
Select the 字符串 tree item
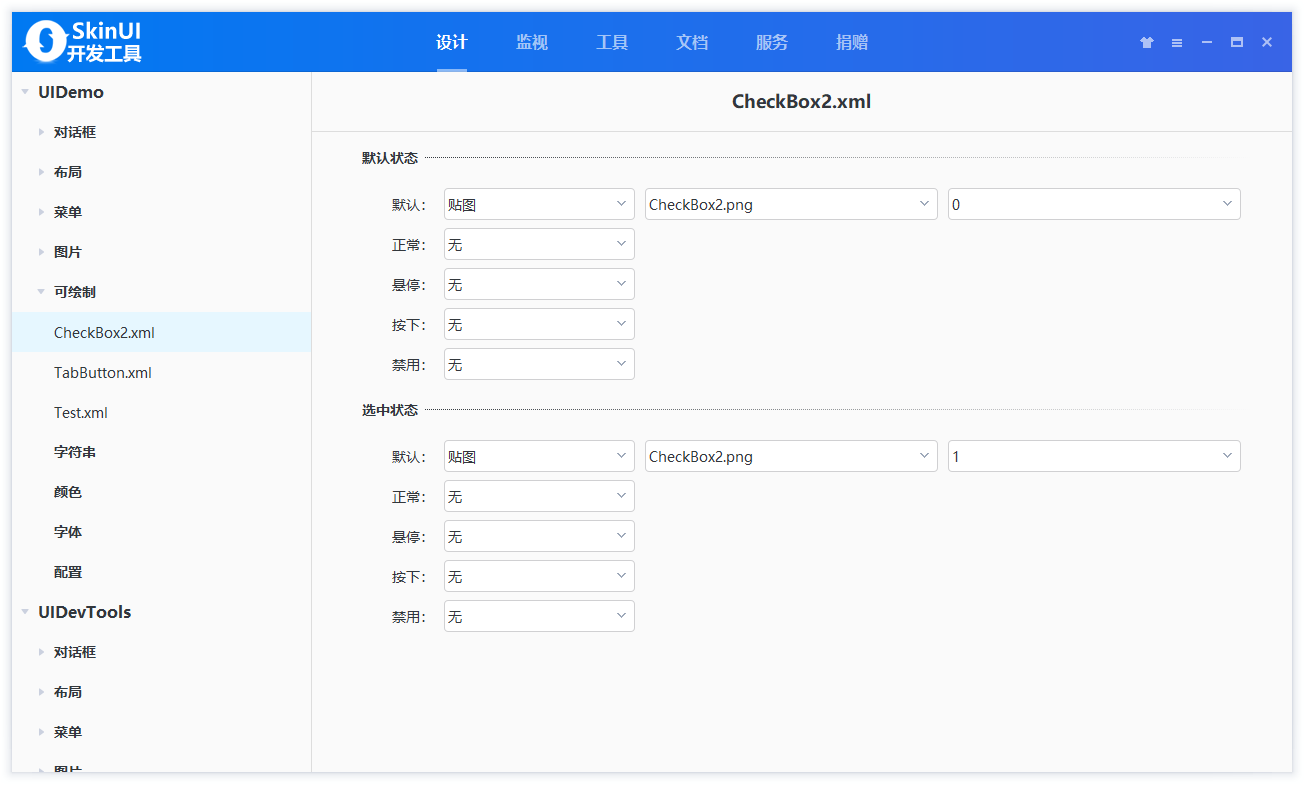tap(162, 452)
